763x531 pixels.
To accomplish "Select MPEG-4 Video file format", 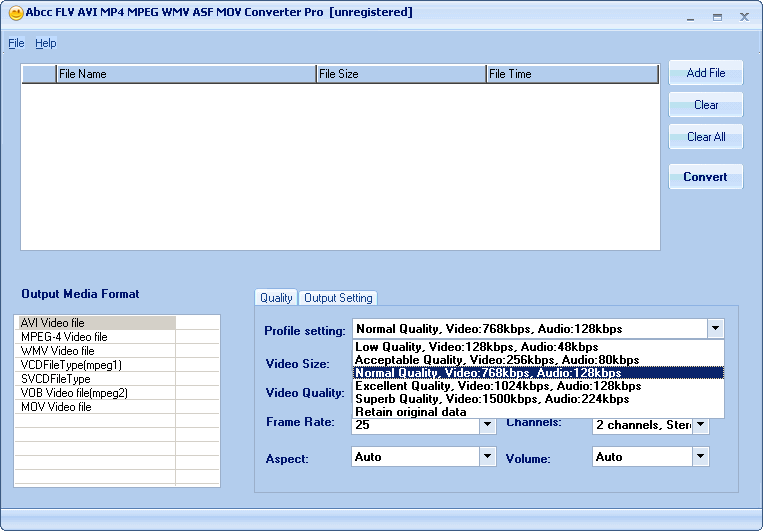I will (x=64, y=337).
